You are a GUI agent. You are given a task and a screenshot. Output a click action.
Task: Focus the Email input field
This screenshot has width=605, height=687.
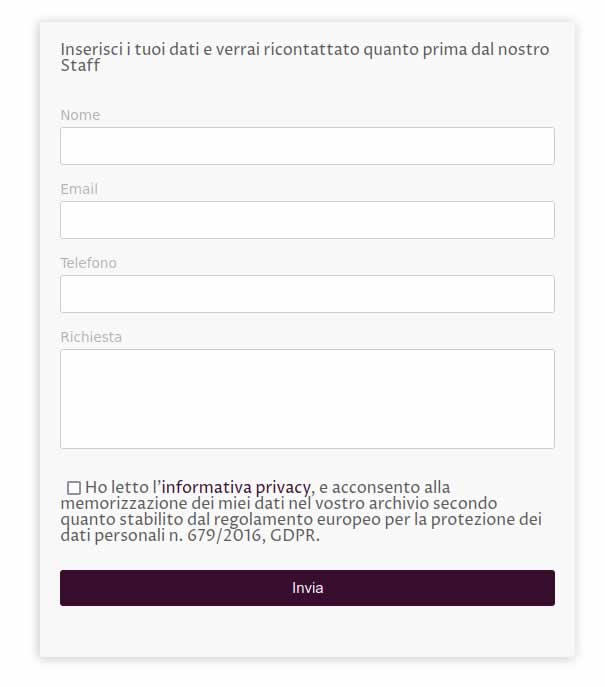[x=307, y=220]
